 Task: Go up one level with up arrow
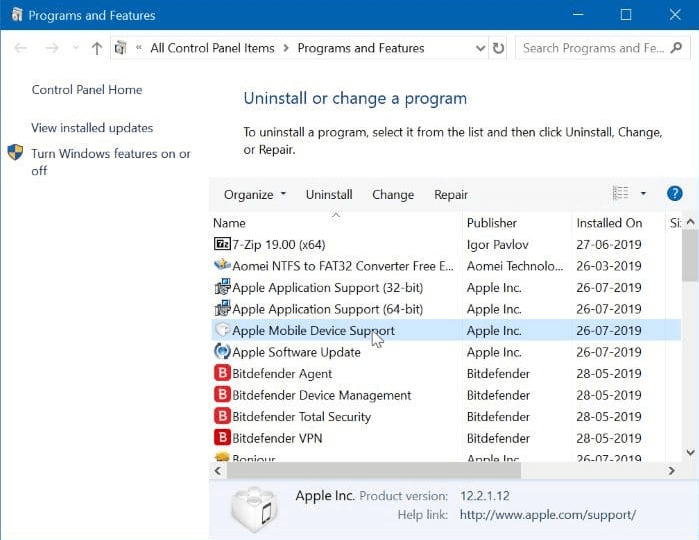click(96, 48)
